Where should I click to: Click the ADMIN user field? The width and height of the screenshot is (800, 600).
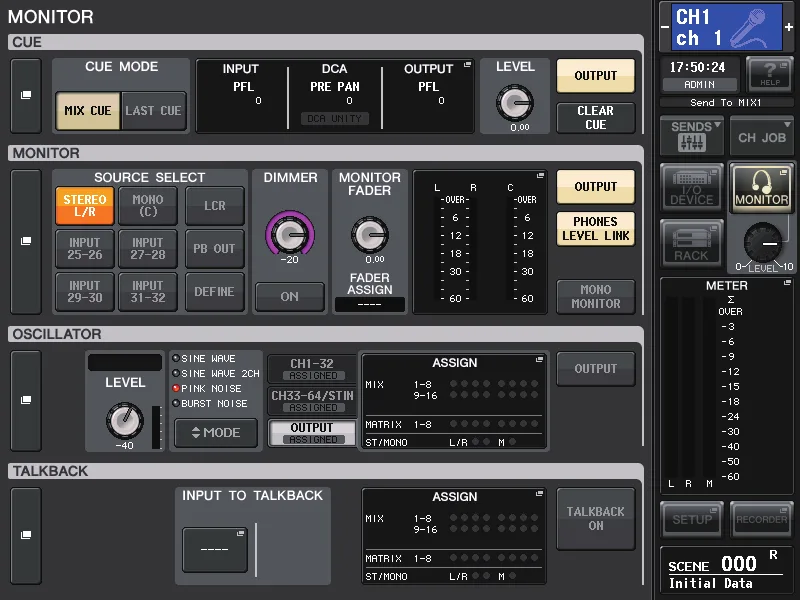click(x=699, y=84)
